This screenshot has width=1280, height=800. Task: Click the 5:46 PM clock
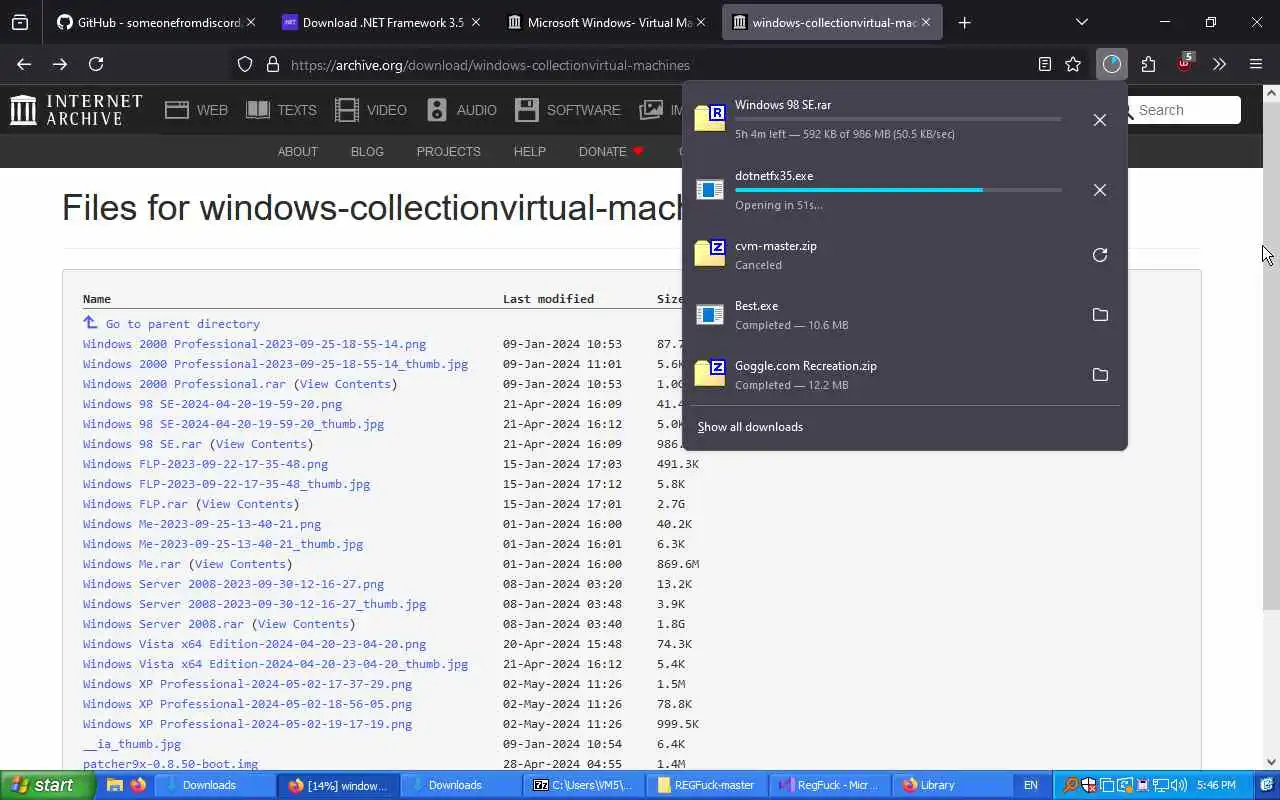1215,785
